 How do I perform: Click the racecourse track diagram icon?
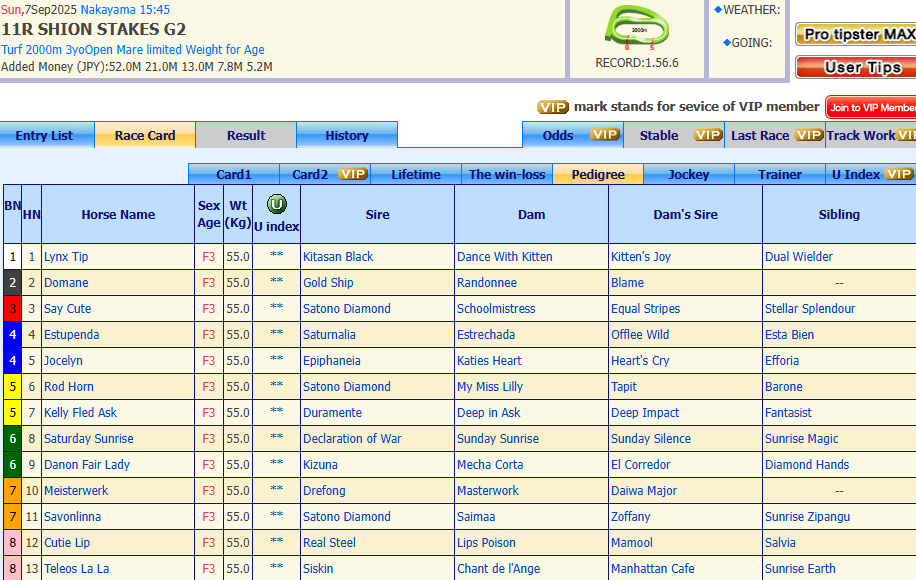637,27
